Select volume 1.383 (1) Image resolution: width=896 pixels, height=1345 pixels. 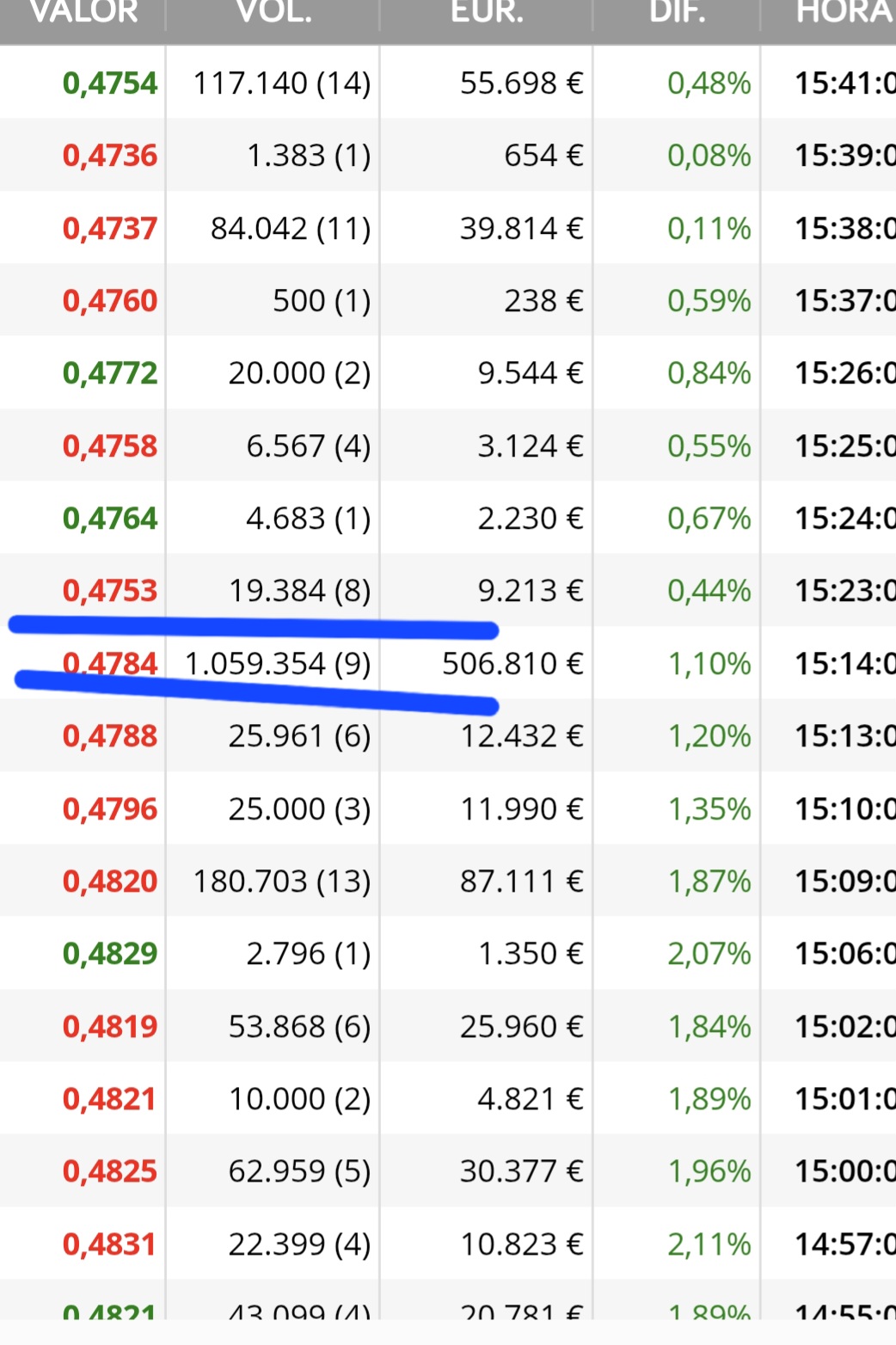click(x=309, y=156)
